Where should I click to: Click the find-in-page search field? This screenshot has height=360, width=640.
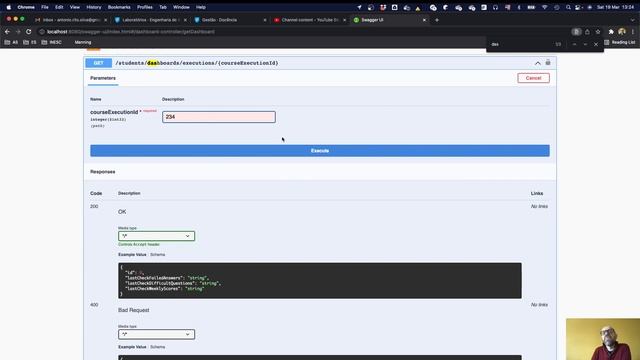click(520, 44)
